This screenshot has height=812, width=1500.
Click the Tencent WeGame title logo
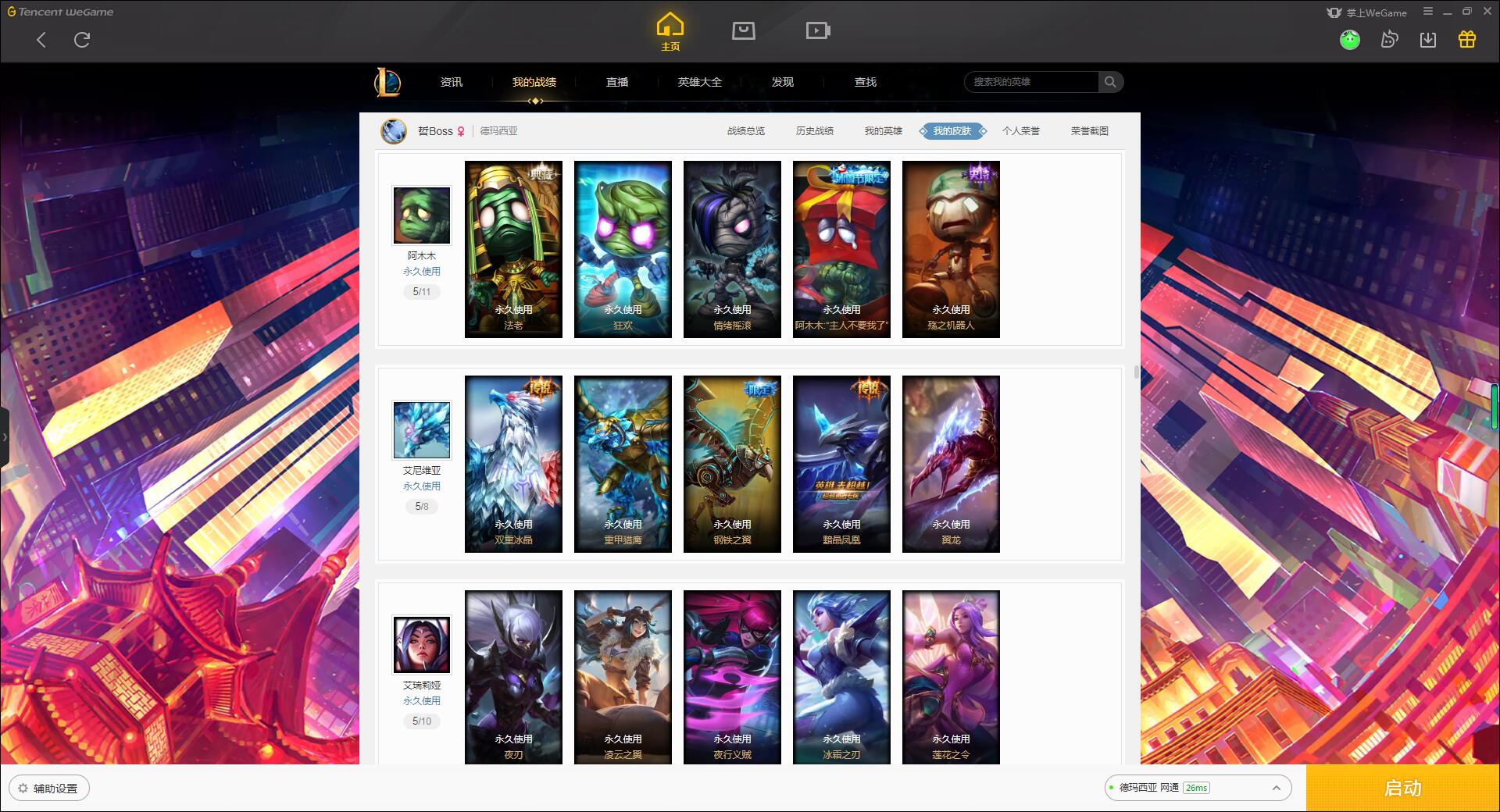(x=61, y=12)
